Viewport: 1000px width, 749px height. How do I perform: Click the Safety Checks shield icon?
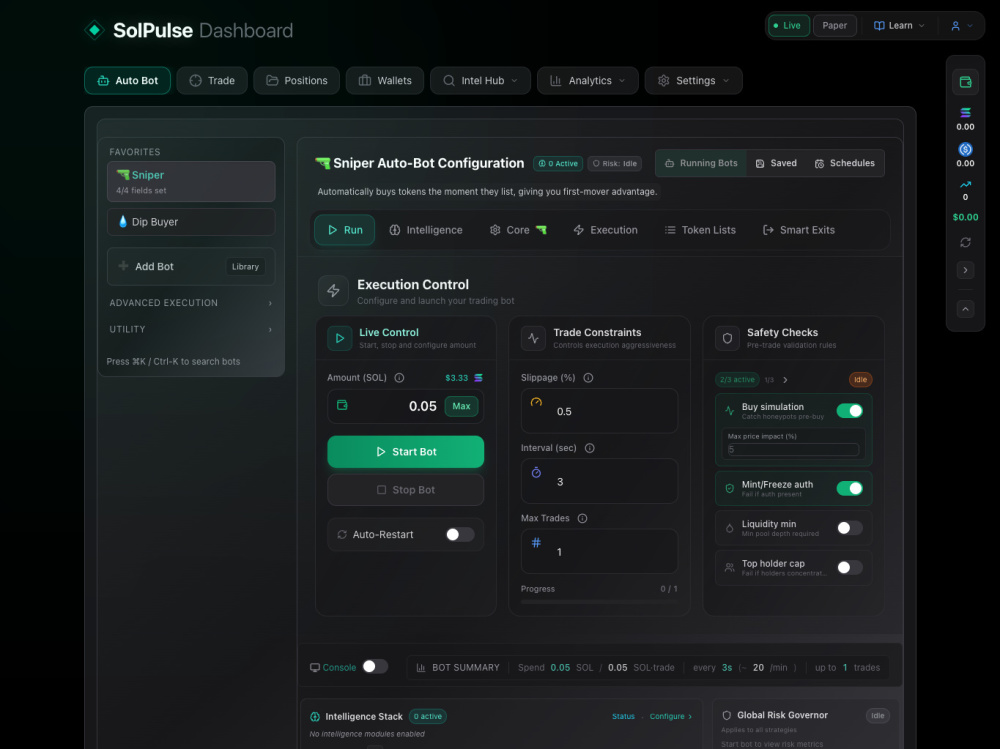coord(727,338)
